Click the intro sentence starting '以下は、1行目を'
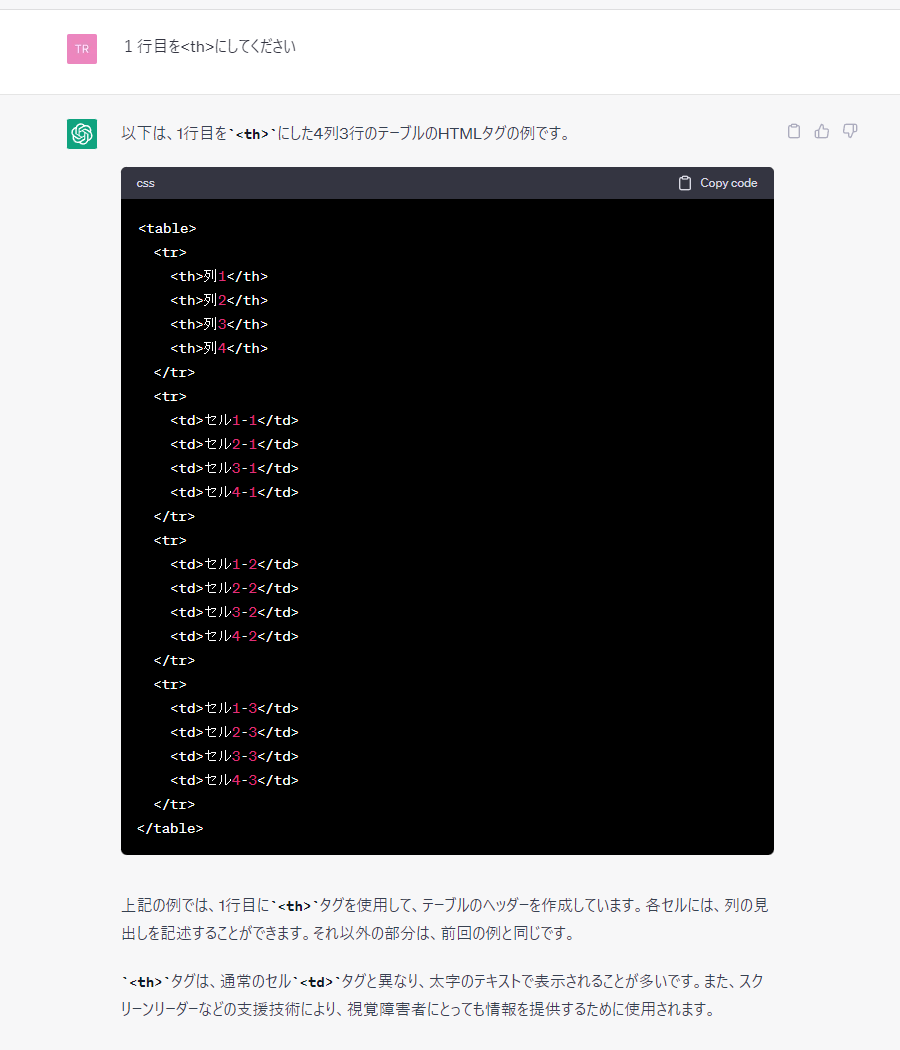Screen dimensions: 900x1050 pyautogui.click(x=346, y=134)
